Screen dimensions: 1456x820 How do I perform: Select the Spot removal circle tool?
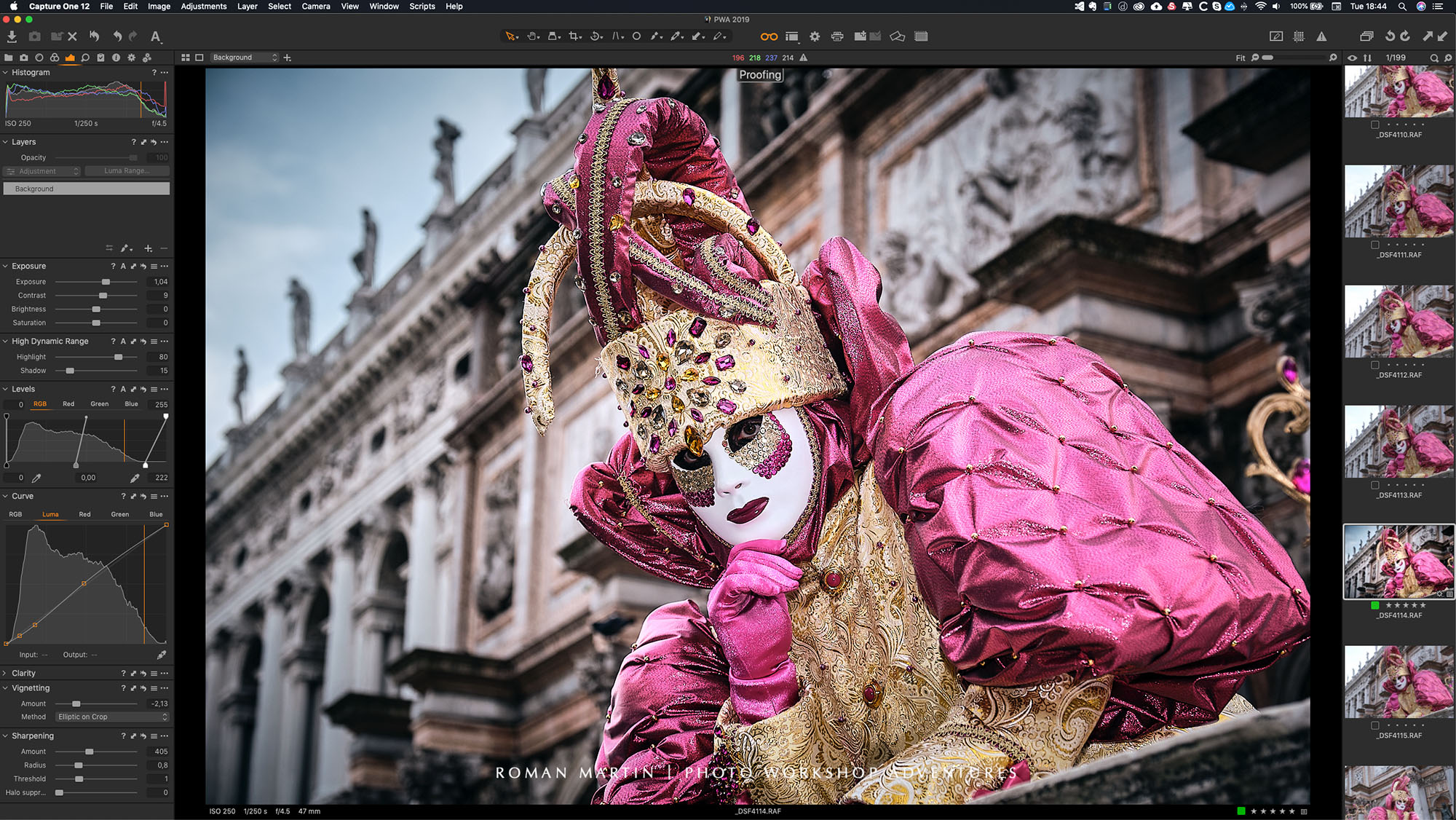[x=636, y=36]
